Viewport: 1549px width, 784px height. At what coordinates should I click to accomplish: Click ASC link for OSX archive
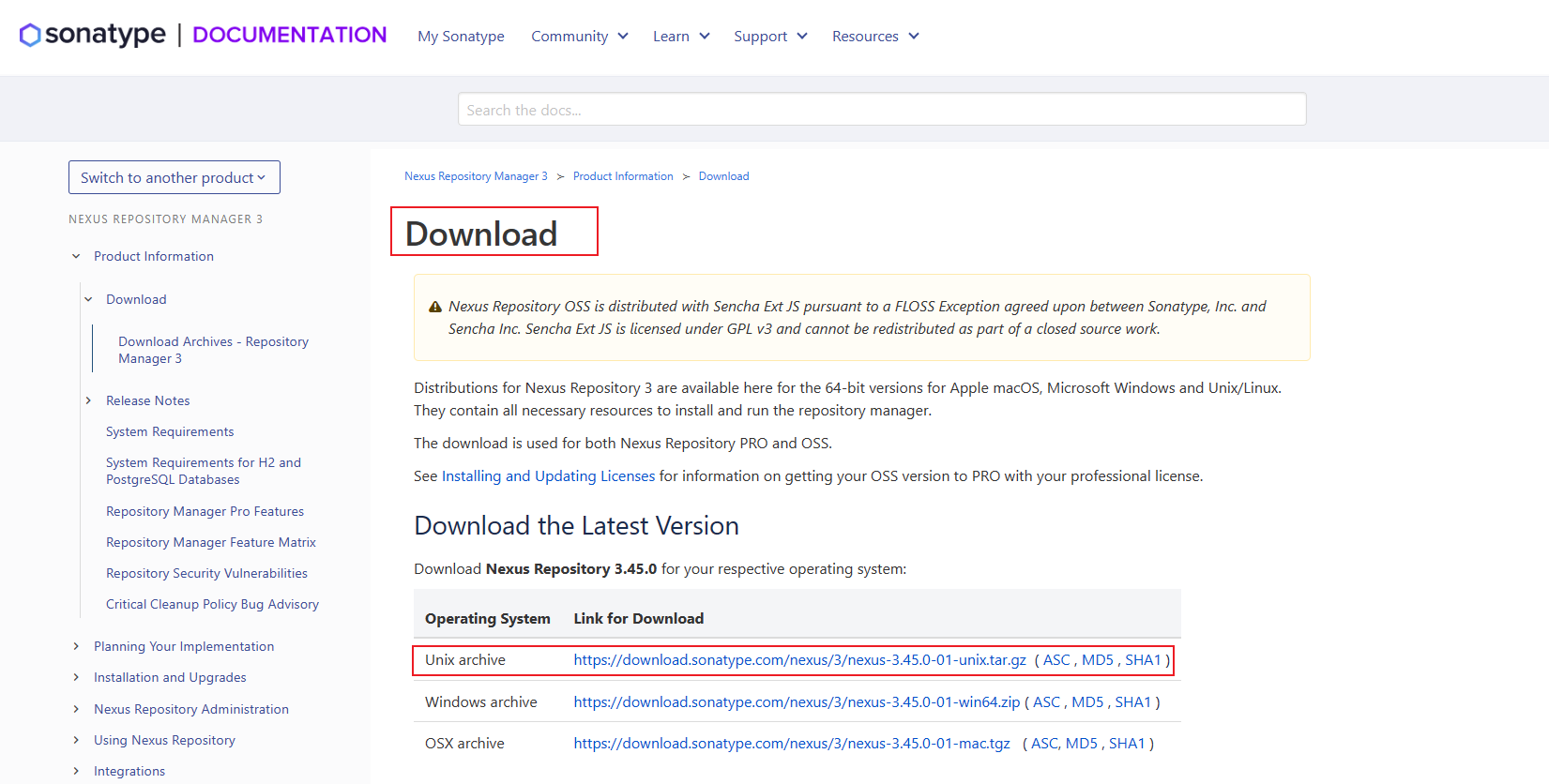click(x=1044, y=744)
